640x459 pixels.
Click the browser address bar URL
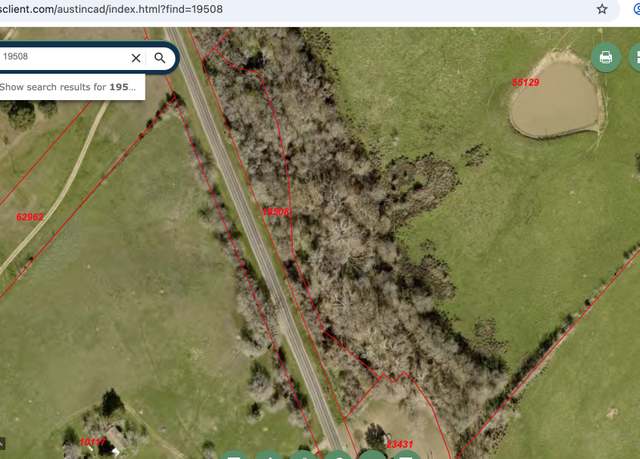(x=111, y=9)
